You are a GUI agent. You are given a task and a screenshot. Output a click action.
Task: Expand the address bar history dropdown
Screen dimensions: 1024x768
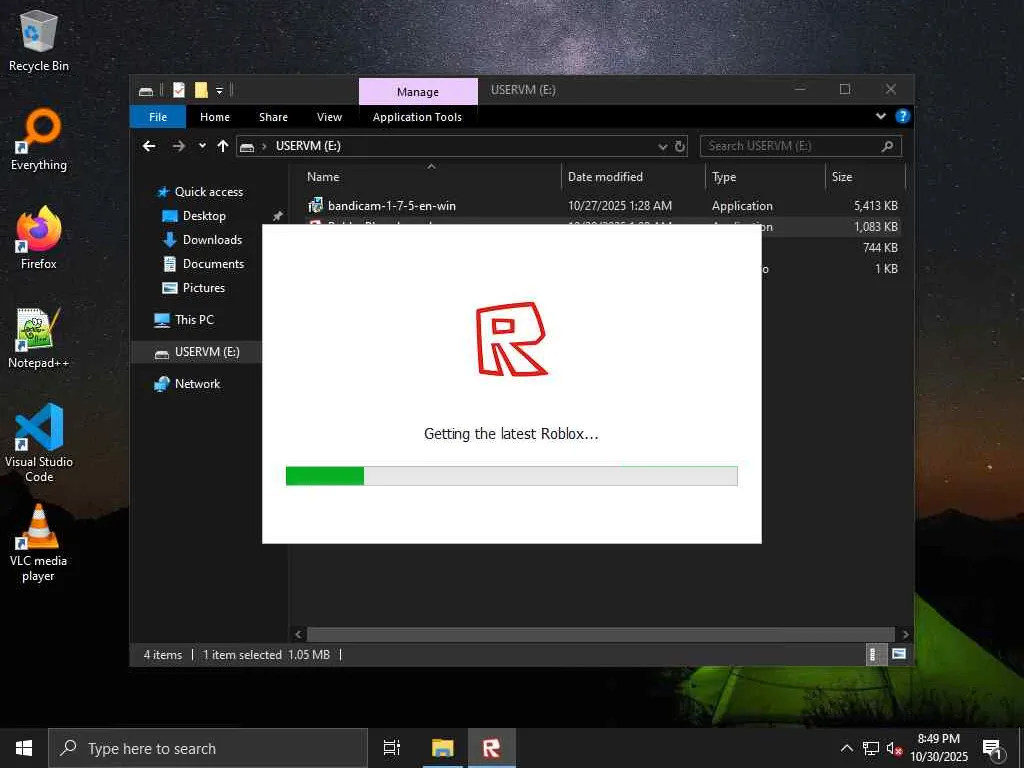point(662,147)
